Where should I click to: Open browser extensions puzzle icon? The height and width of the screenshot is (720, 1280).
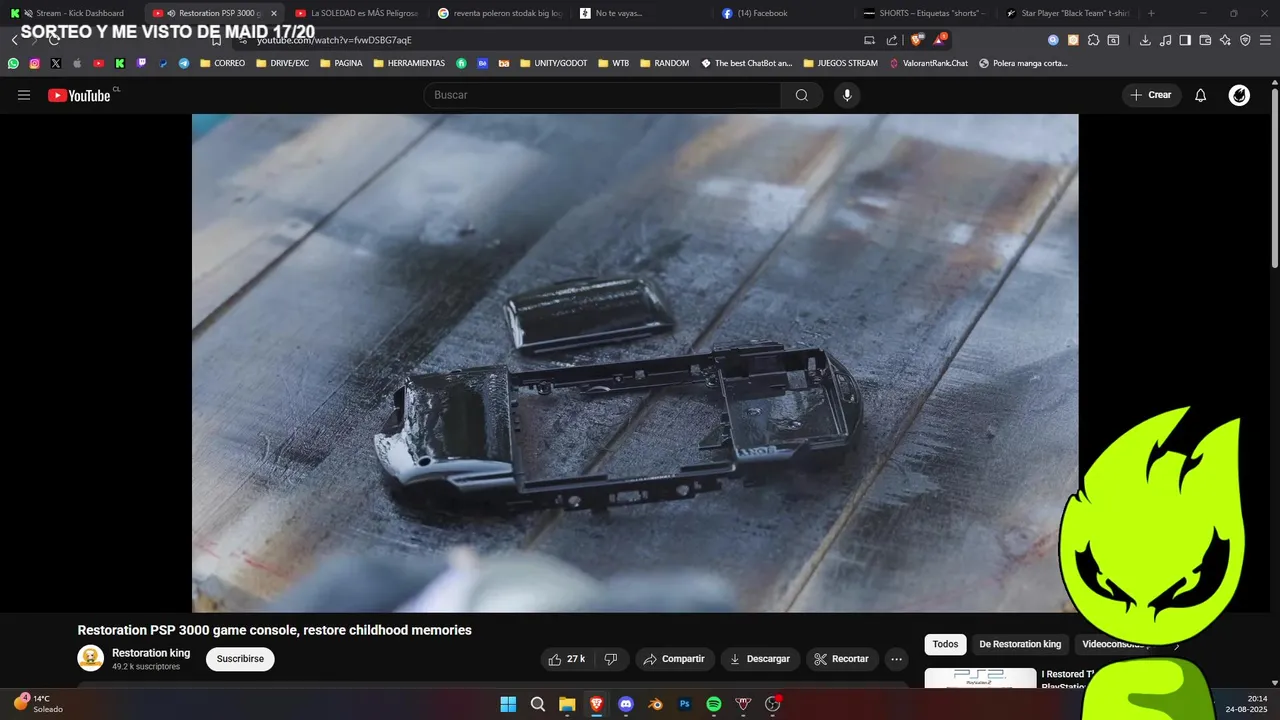pyautogui.click(x=1093, y=40)
